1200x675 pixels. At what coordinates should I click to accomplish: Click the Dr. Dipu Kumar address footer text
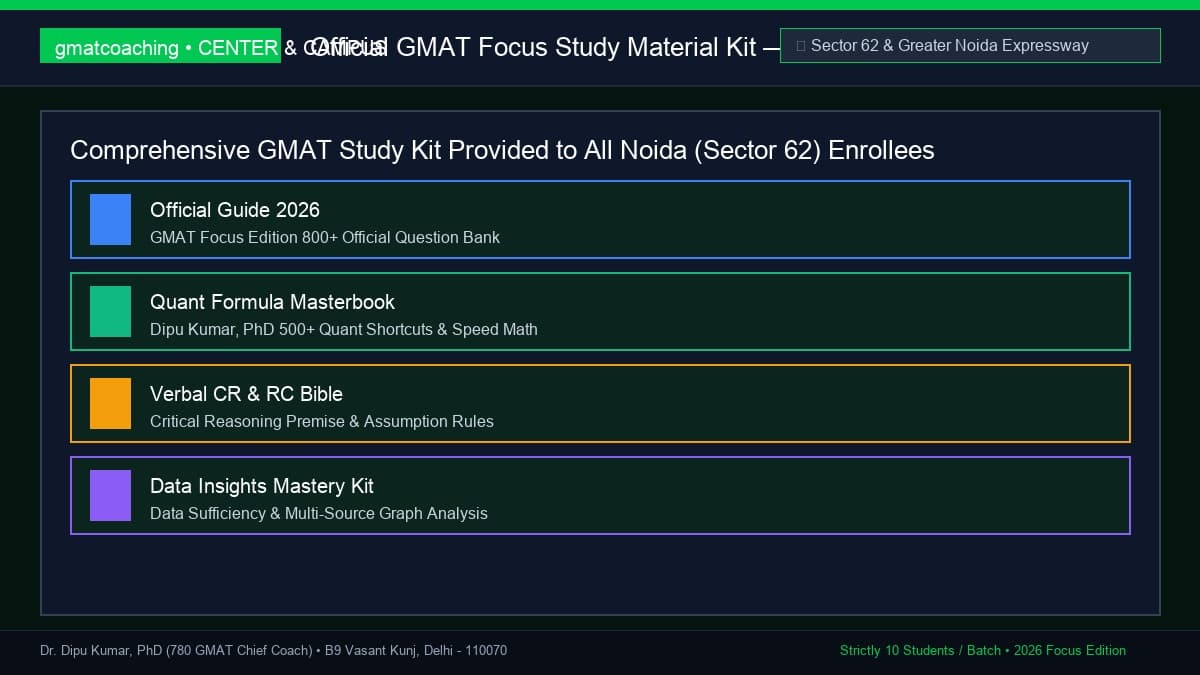click(x=273, y=651)
